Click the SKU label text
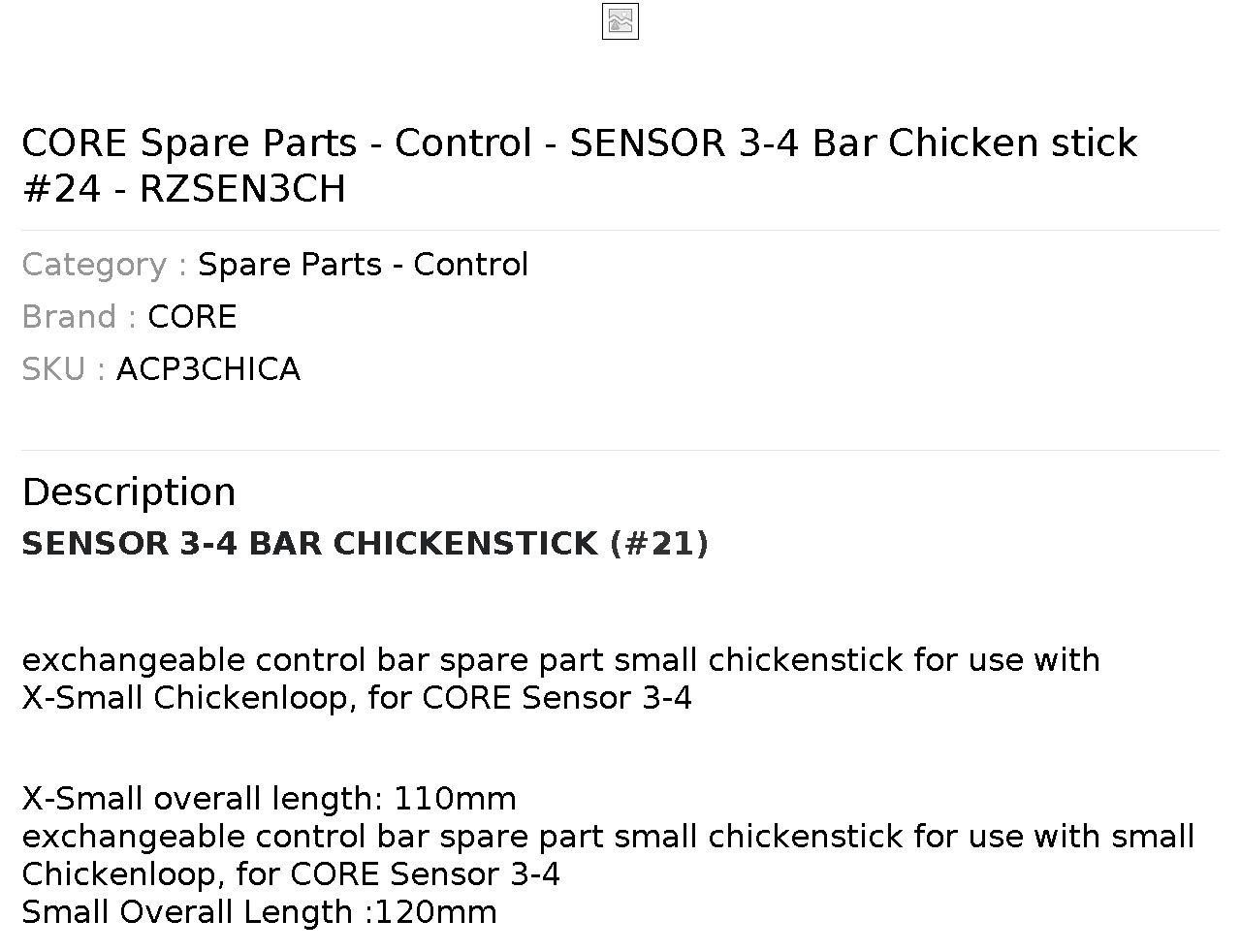 point(64,369)
